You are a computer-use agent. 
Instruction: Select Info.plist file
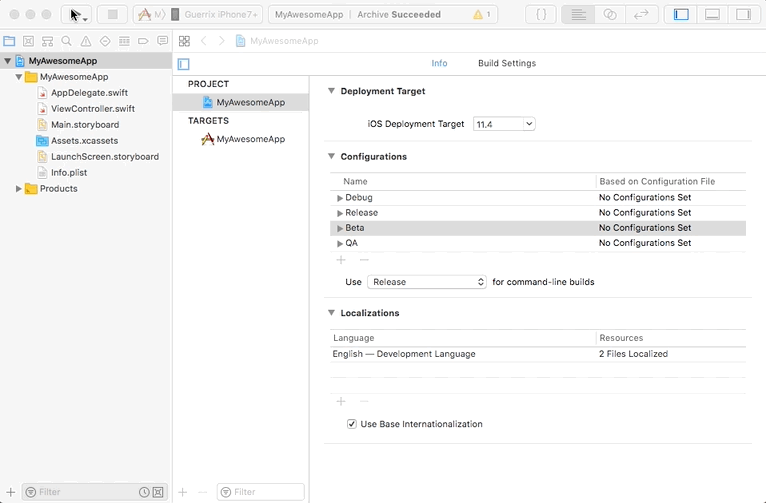click(x=69, y=172)
